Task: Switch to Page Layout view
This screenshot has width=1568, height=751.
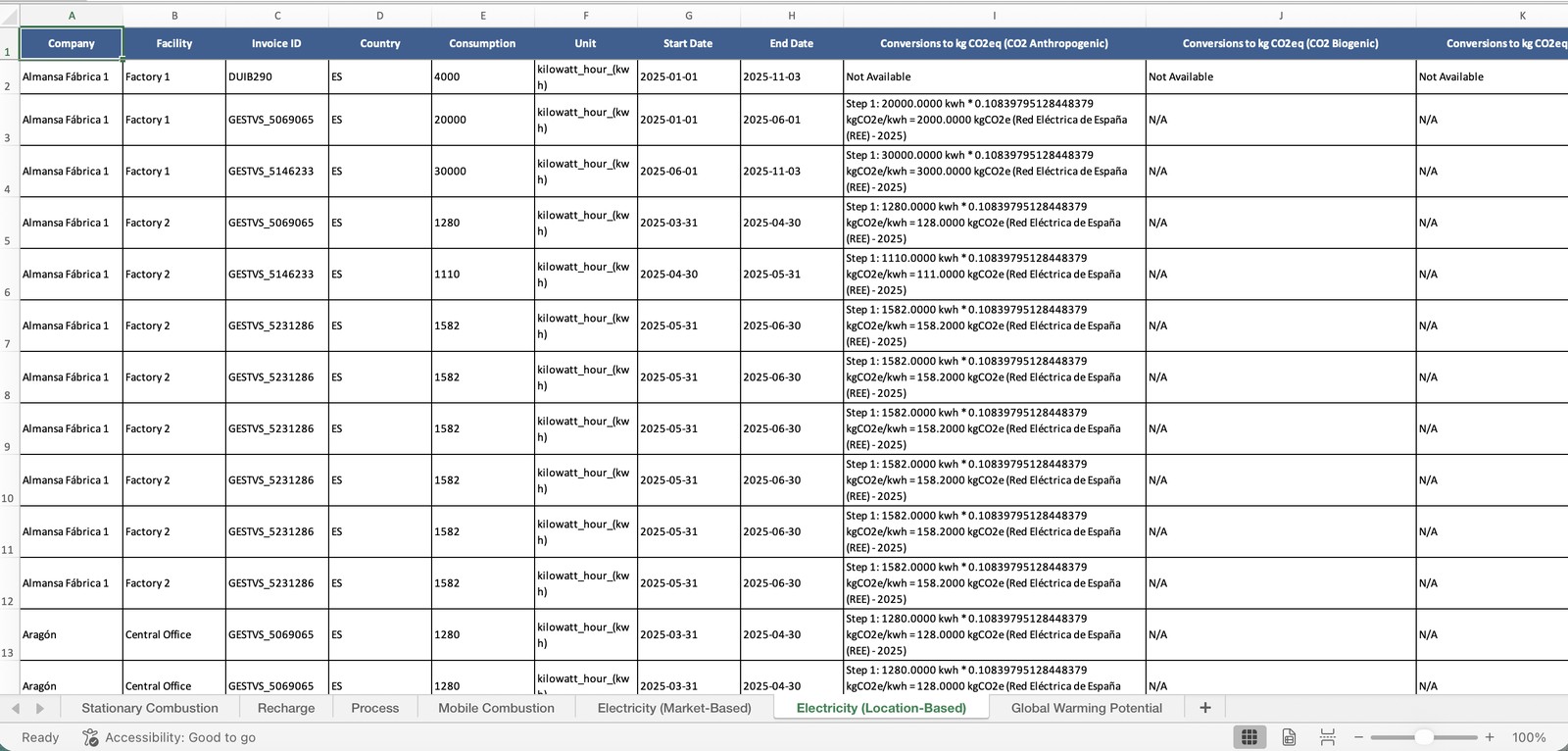Action: click(x=1289, y=737)
